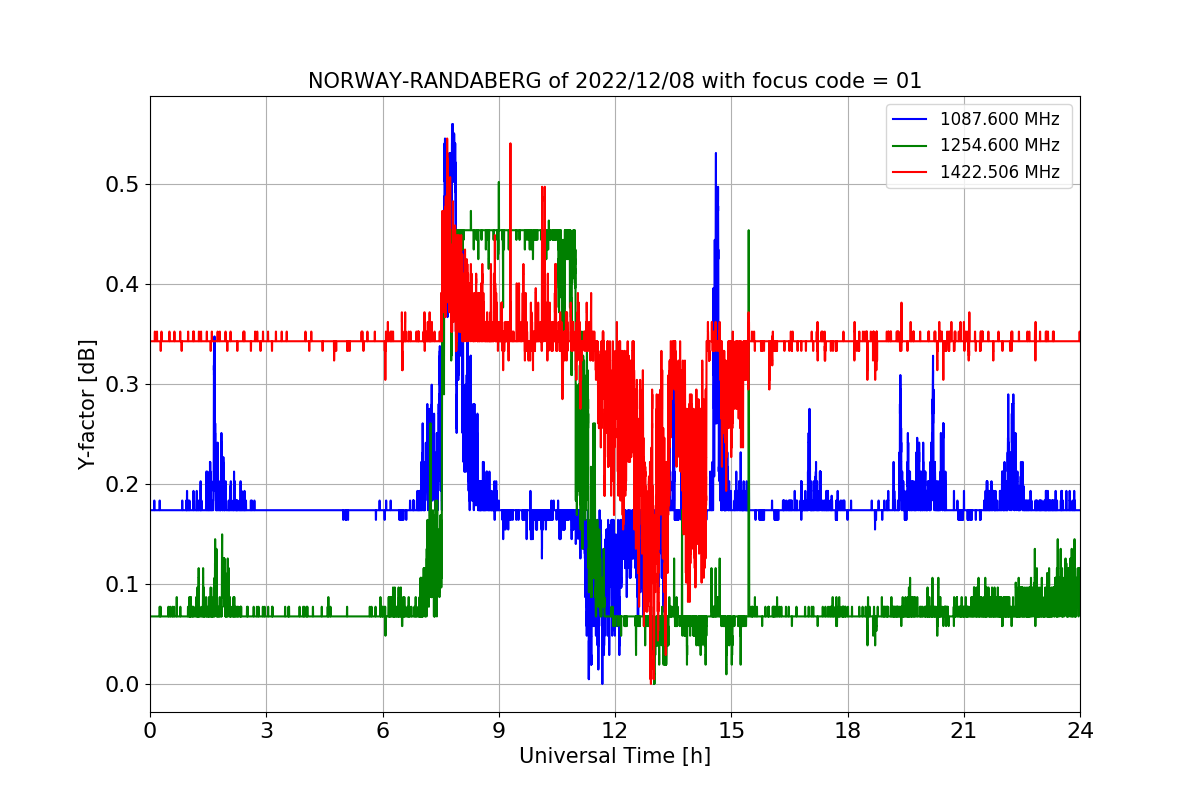Click x-axis tick label '9'
This screenshot has height=800, width=1200.
pyautogui.click(x=499, y=731)
